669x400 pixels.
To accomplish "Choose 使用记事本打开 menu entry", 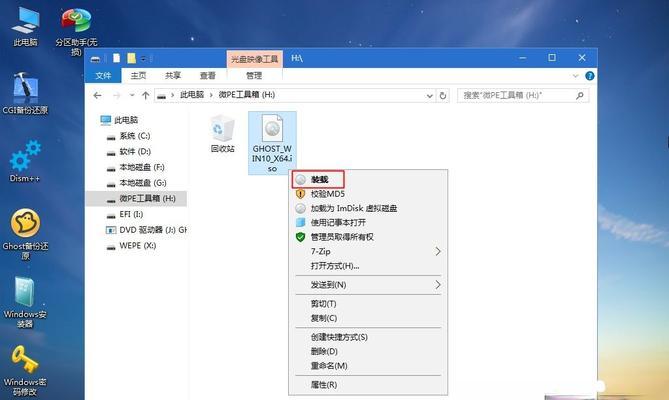I will point(368,223).
